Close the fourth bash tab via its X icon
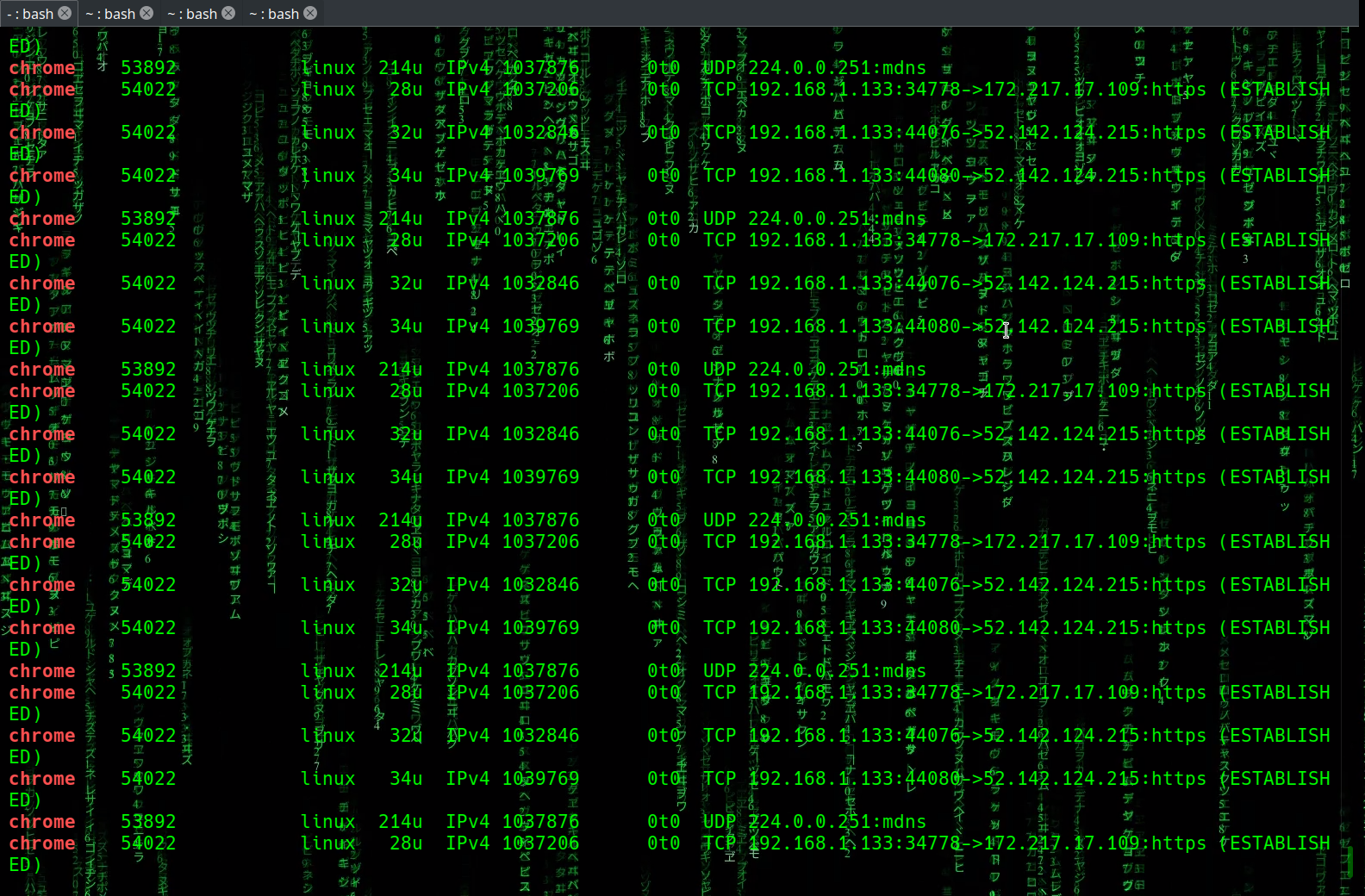The image size is (1365, 896). pos(310,13)
